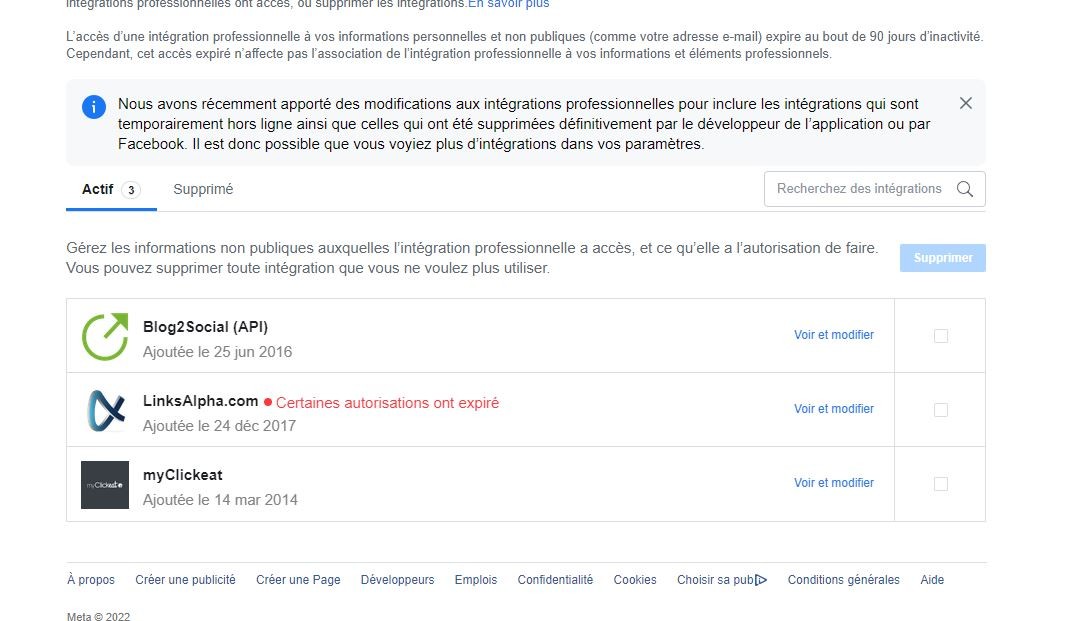Check the Blog2Social (API) checkbox
Screen dimensions: 1083x621
(940, 336)
